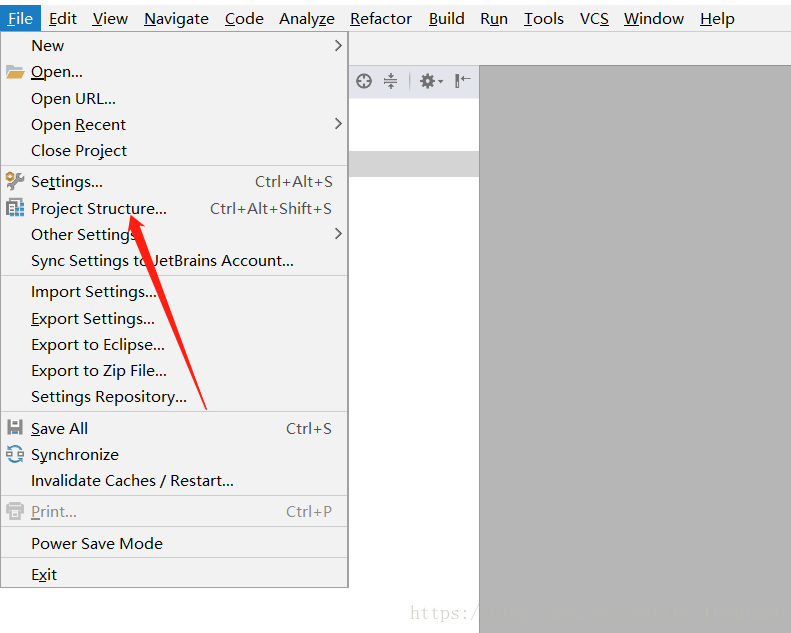Open the VCS menu
This screenshot has height=633, width=791.
click(x=594, y=19)
